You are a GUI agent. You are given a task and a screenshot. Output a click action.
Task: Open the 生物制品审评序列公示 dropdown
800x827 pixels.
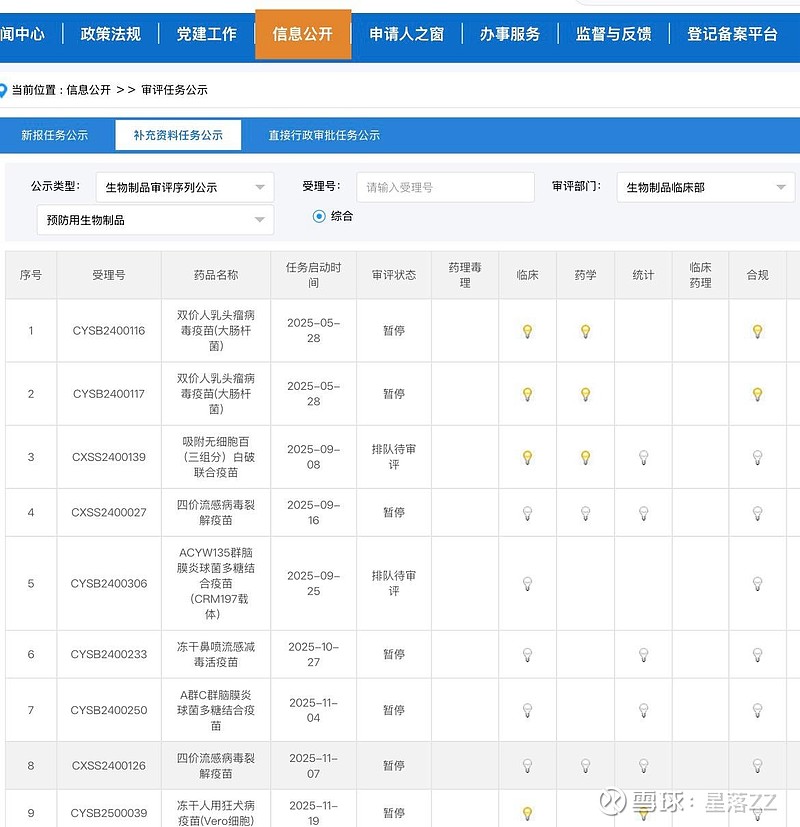tap(185, 187)
